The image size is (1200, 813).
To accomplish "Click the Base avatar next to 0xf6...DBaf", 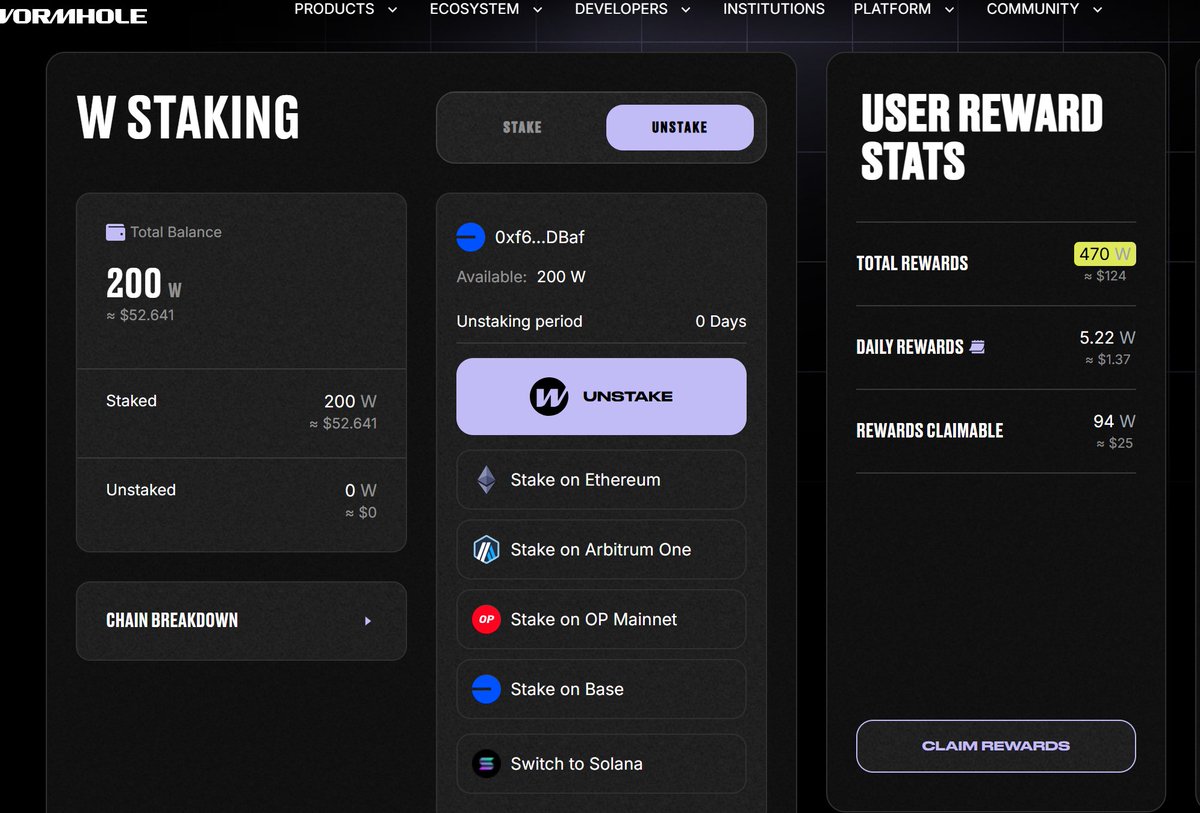I will coord(470,237).
